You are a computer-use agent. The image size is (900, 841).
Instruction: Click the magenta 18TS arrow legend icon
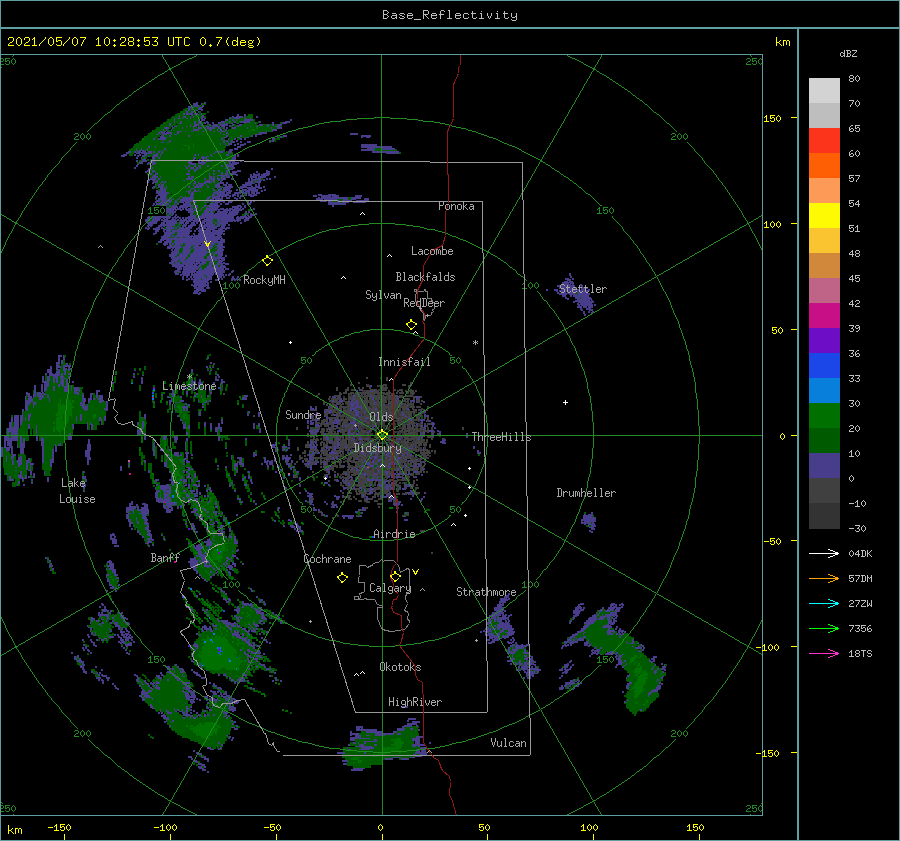[824, 653]
